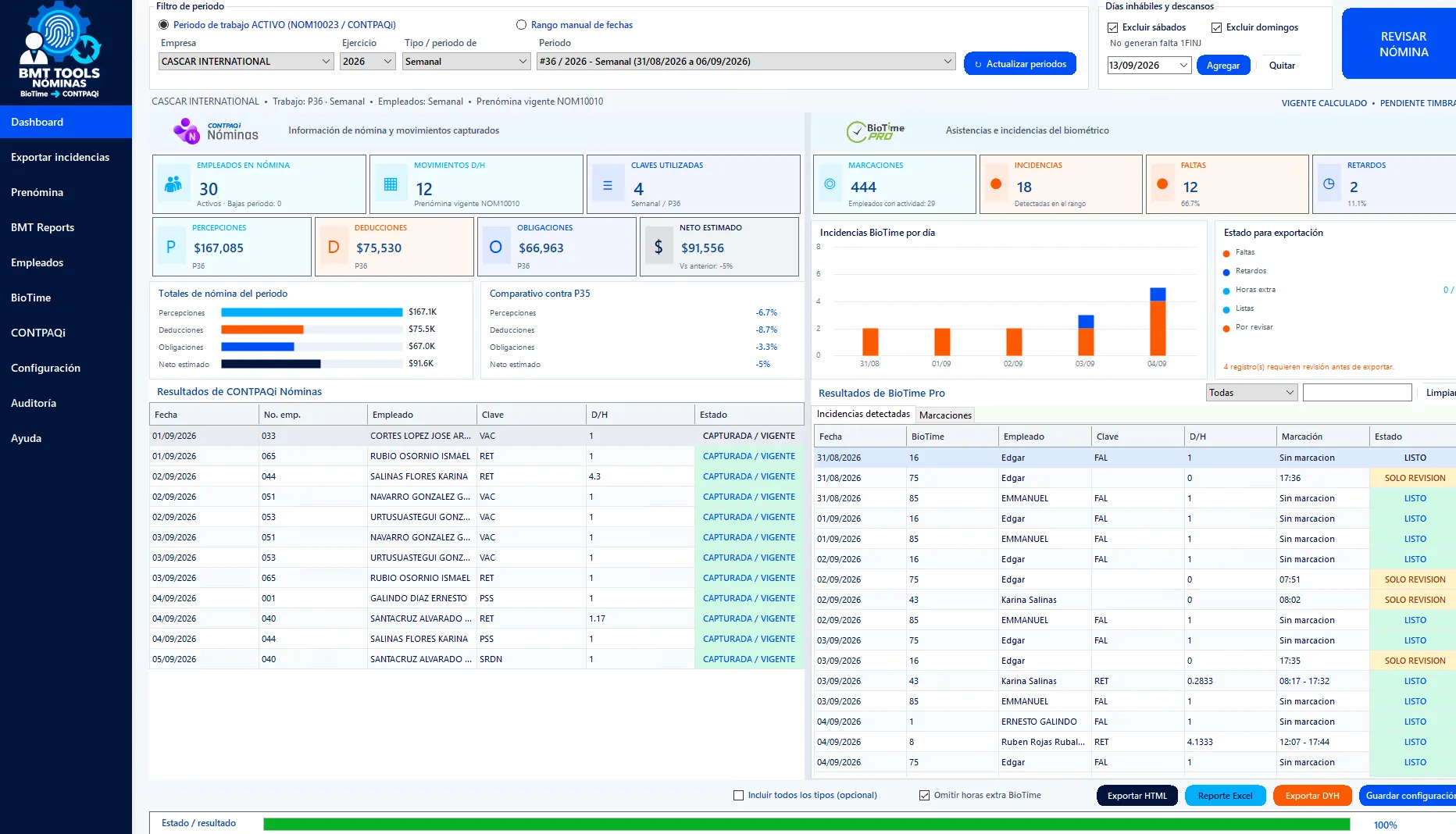The image size is (1456, 834).
Task: Click the green Estado / resultado progress bar
Action: tap(806, 825)
